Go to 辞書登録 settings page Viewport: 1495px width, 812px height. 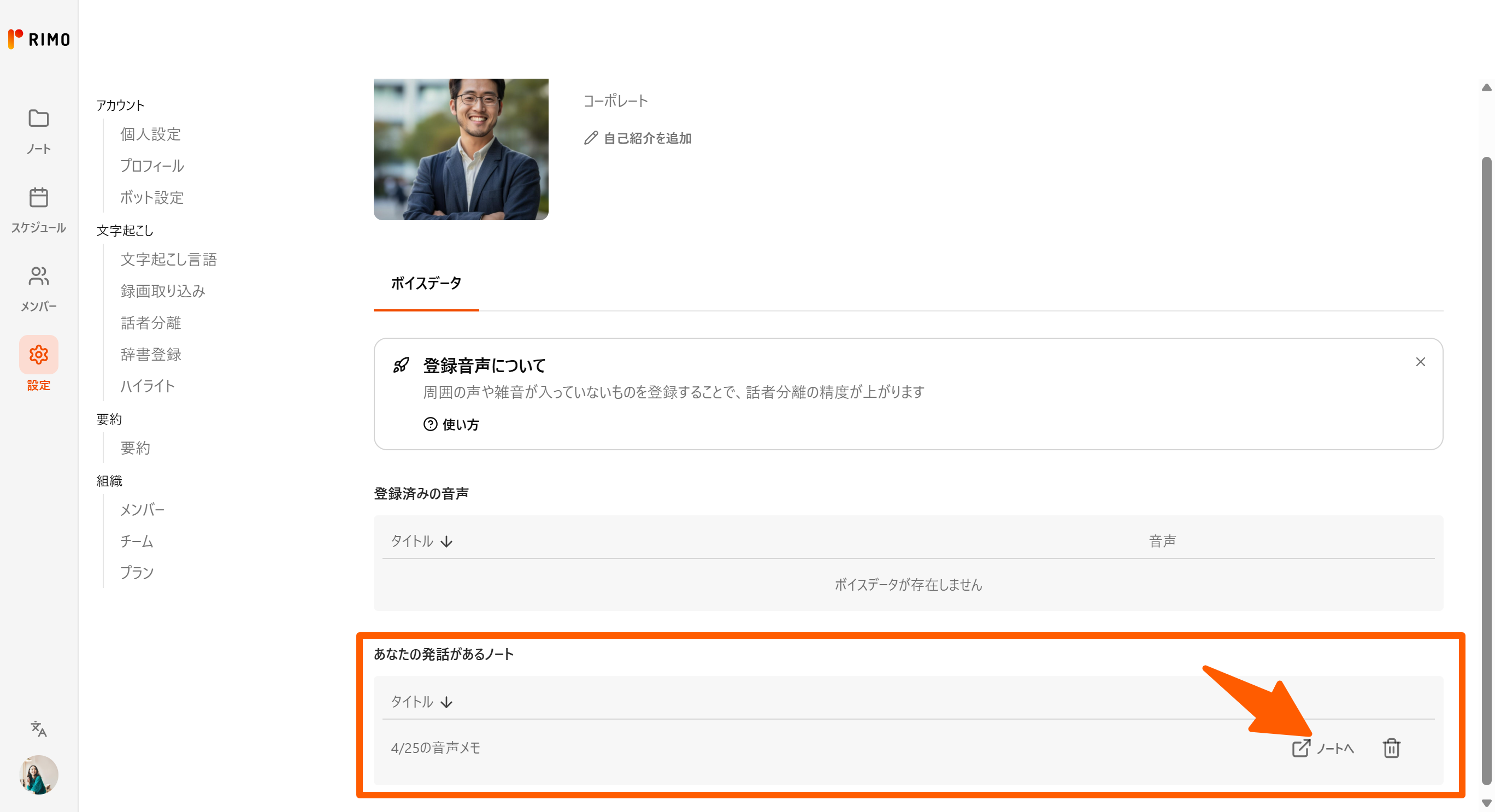click(151, 355)
